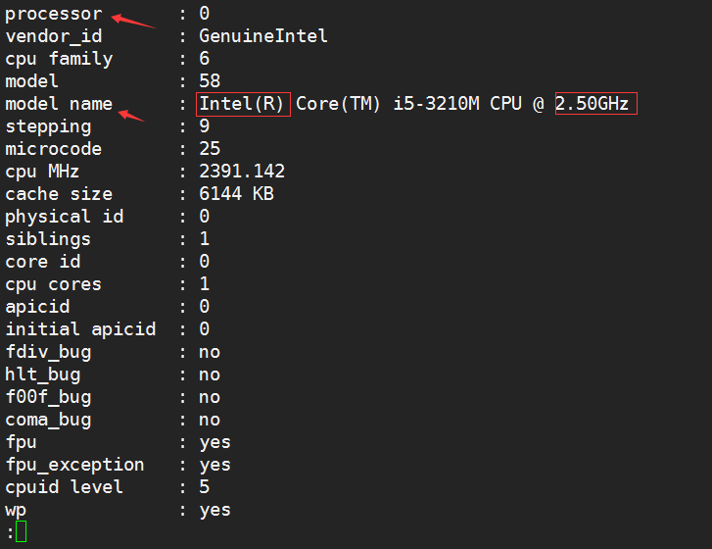Click the red arrow pointing at processor

point(134,21)
